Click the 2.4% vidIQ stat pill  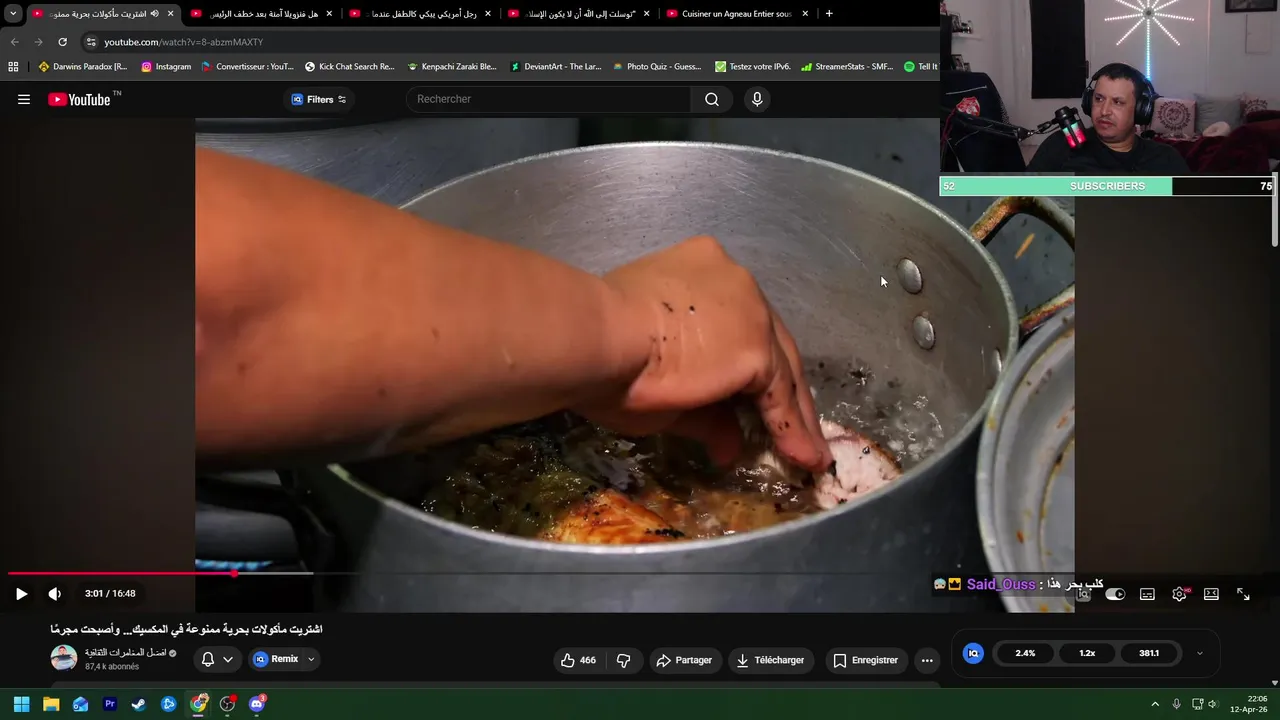pyautogui.click(x=1025, y=653)
